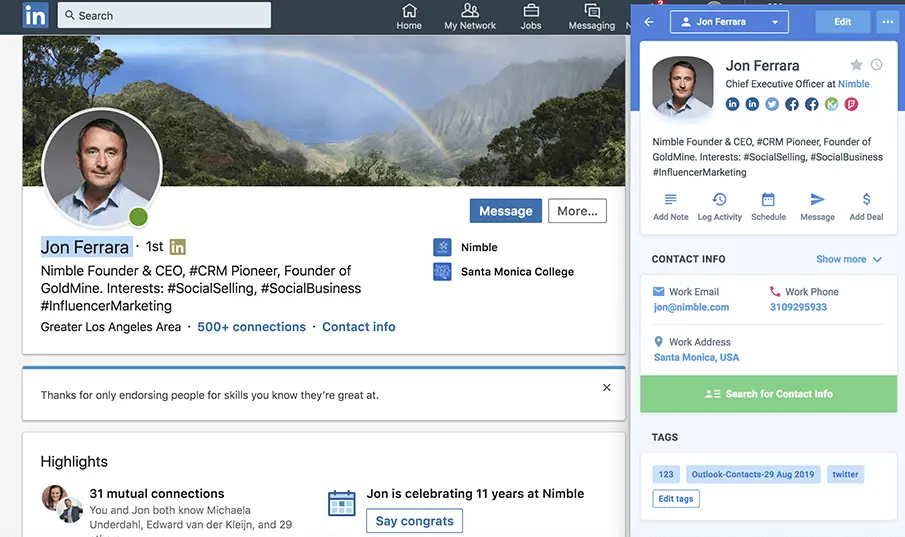Click the Klout social icon
Screen dimensions: 905x537
[x=831, y=104]
